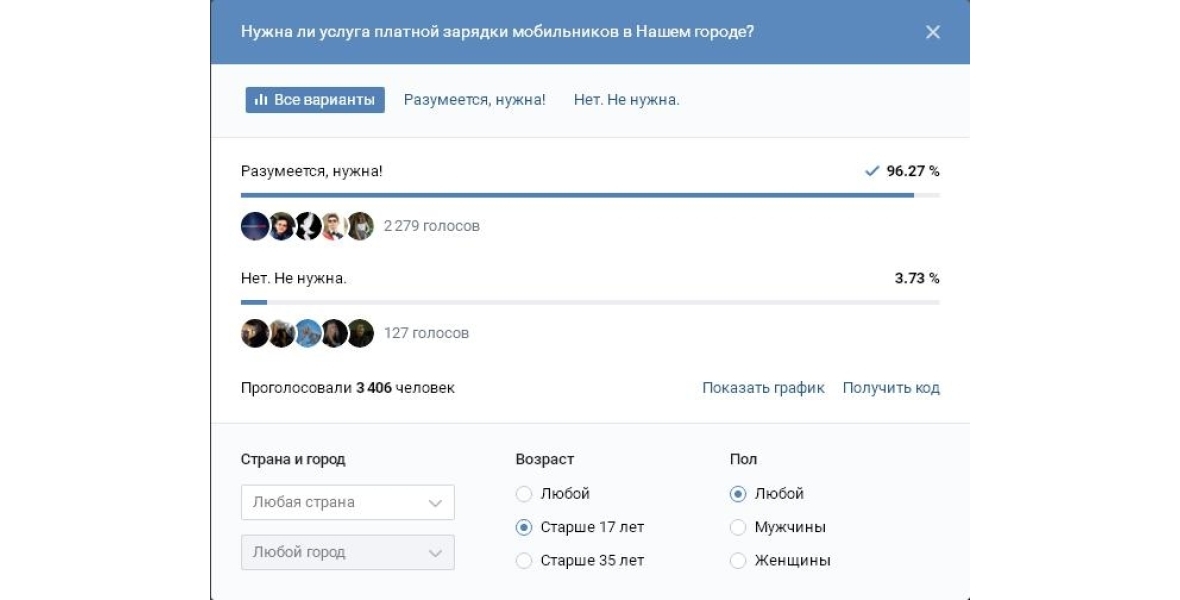1180x600 pixels.
Task: Click the 'Нет. Не нужна.' progress bar
Action: (x=590, y=302)
